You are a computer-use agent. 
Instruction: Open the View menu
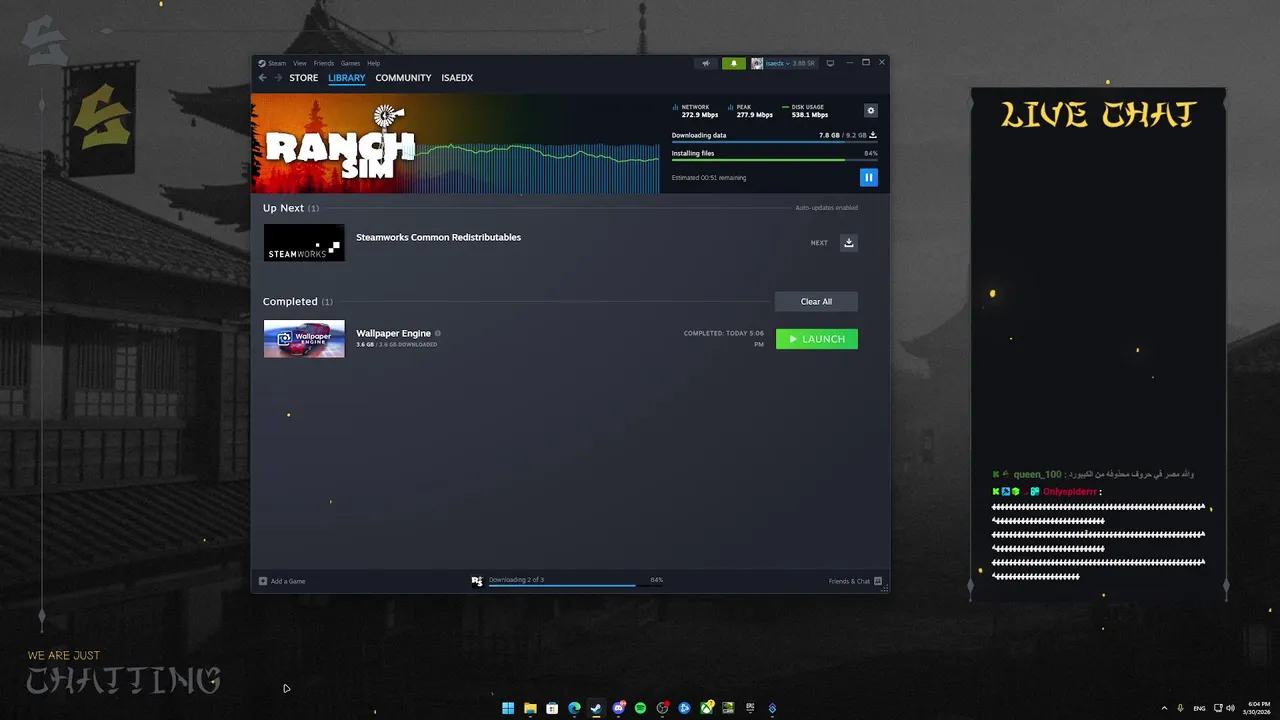(x=300, y=63)
